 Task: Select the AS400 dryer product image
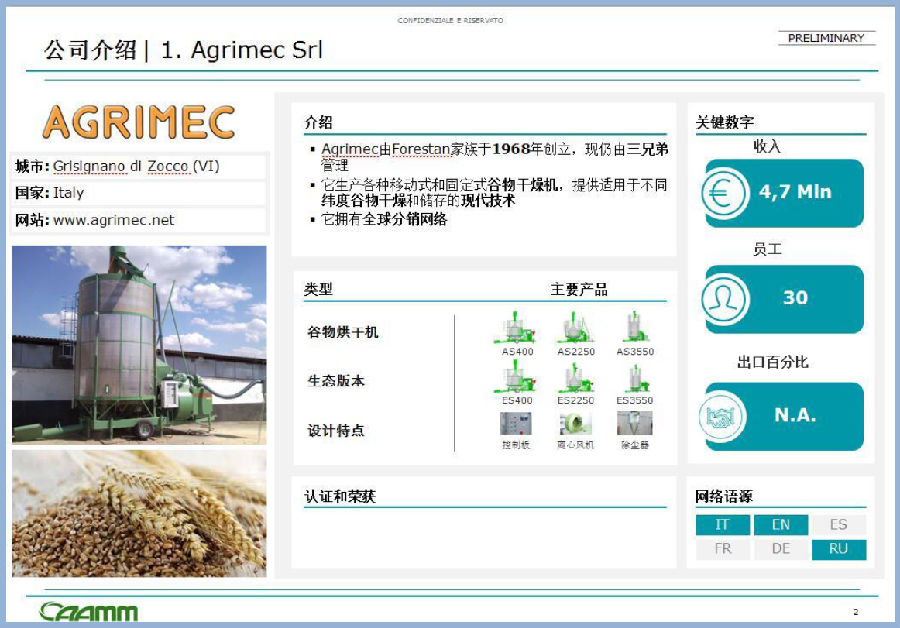(x=516, y=328)
